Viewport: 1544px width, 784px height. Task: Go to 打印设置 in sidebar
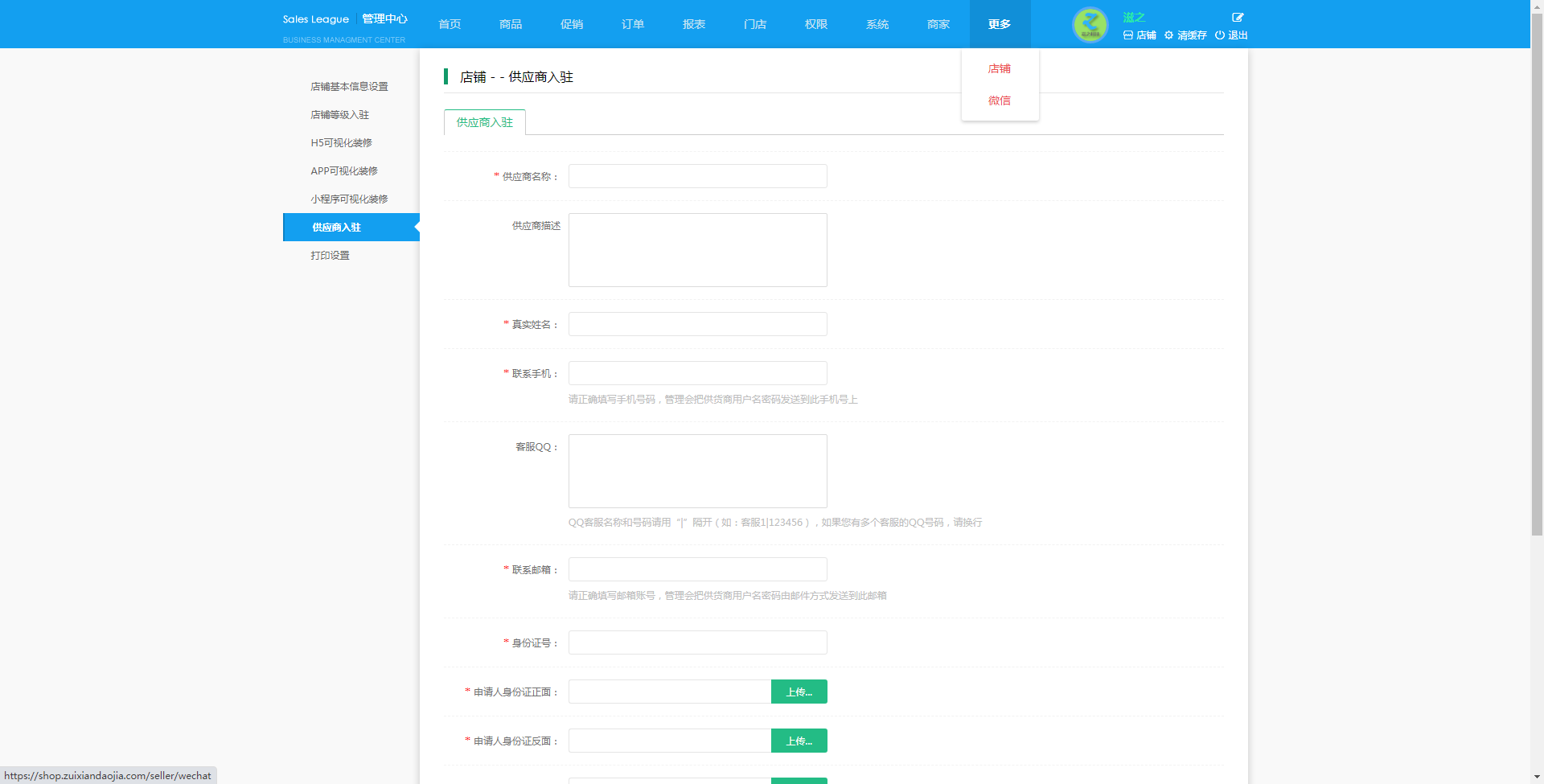[x=331, y=256]
